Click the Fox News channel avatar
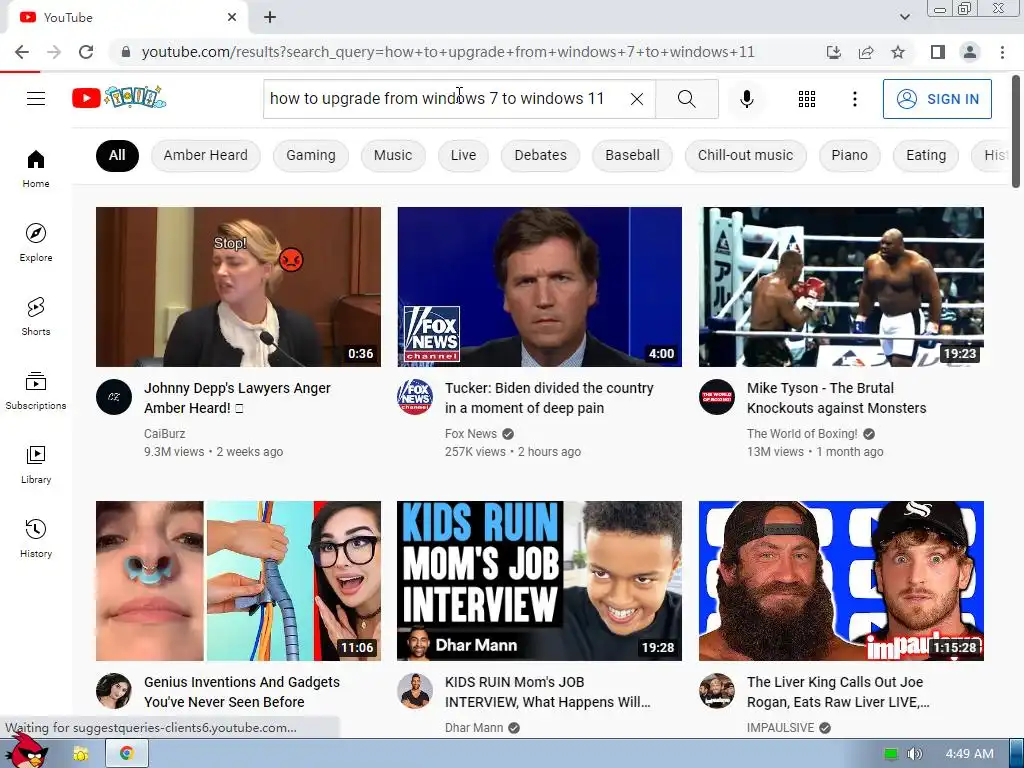 tap(415, 397)
